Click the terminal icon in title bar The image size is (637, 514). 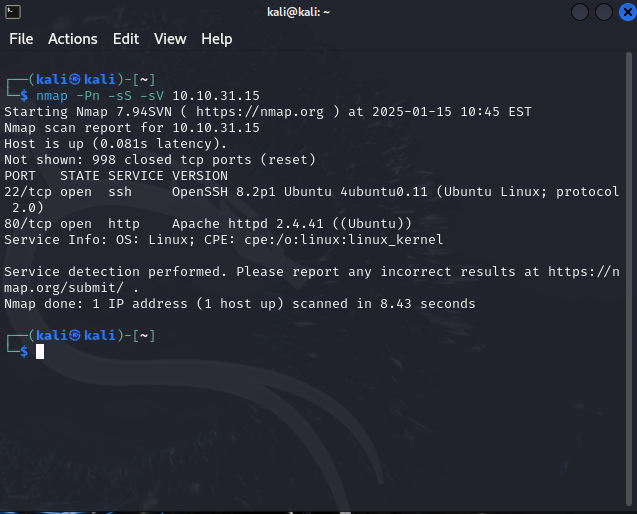(x=13, y=12)
